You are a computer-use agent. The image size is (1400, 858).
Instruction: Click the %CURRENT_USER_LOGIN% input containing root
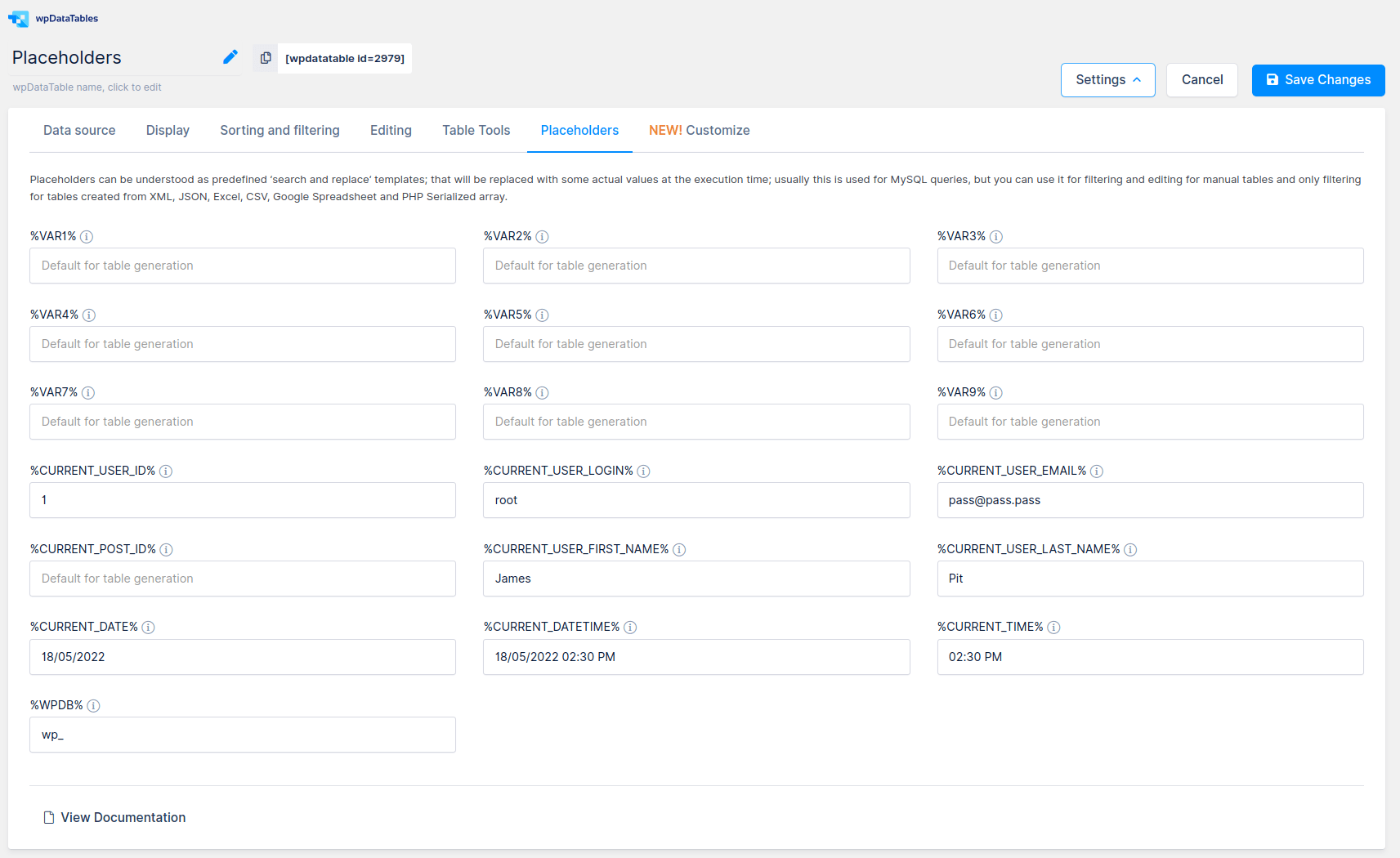tap(696, 499)
